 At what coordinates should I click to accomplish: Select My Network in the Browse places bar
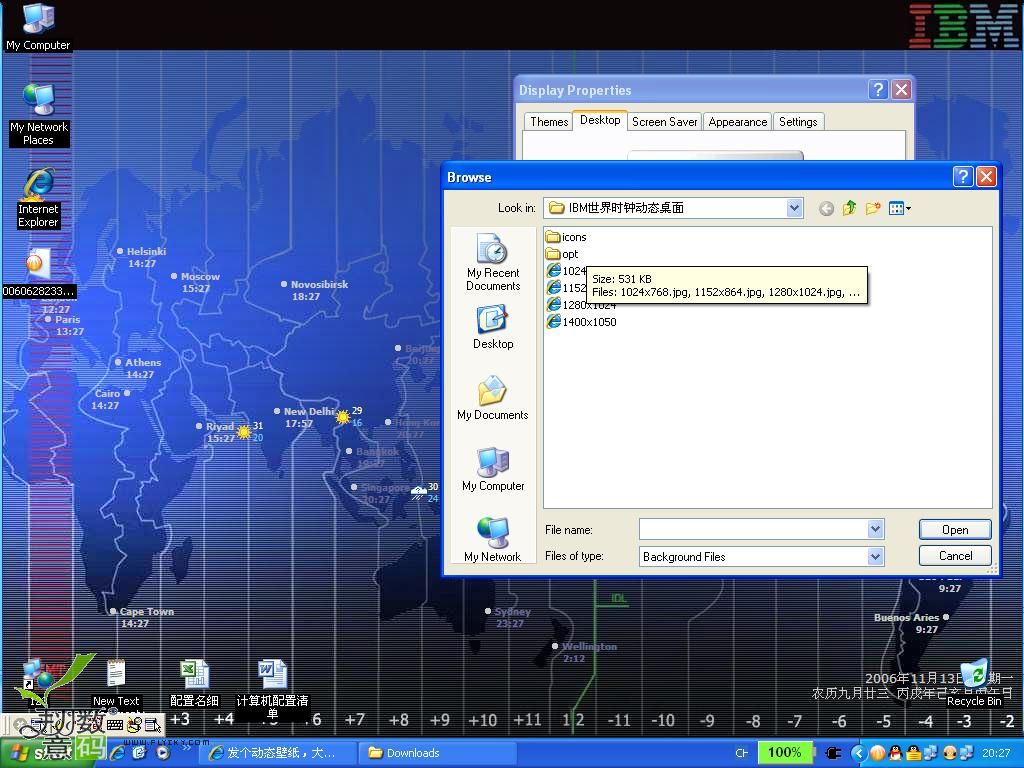click(x=493, y=539)
